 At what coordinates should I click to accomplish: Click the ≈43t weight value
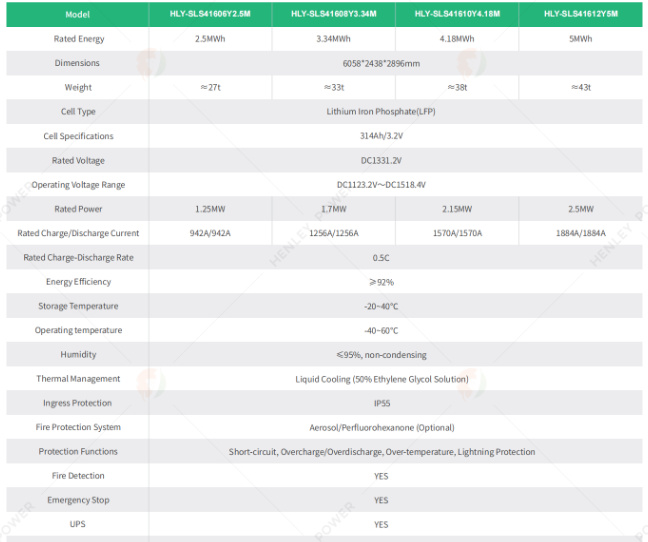point(581,88)
